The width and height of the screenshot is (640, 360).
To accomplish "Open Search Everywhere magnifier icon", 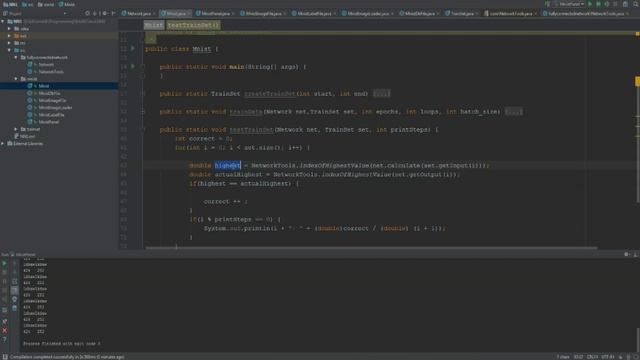I will 636,4.
